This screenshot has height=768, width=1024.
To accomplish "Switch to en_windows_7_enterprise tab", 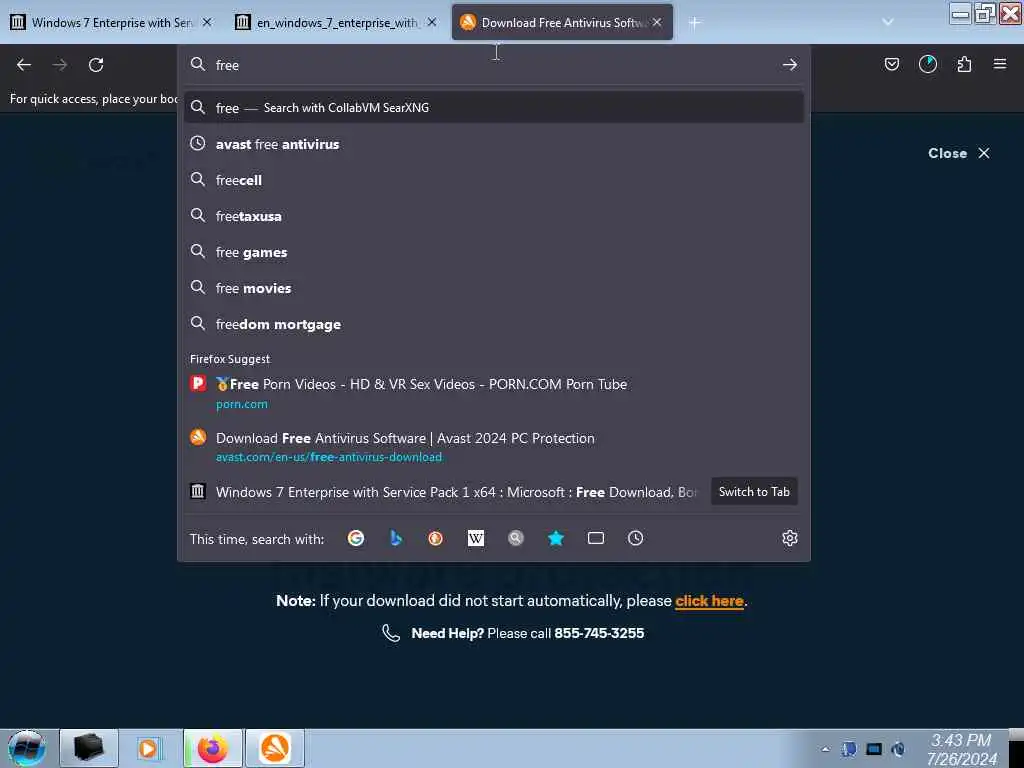I will click(x=337, y=23).
